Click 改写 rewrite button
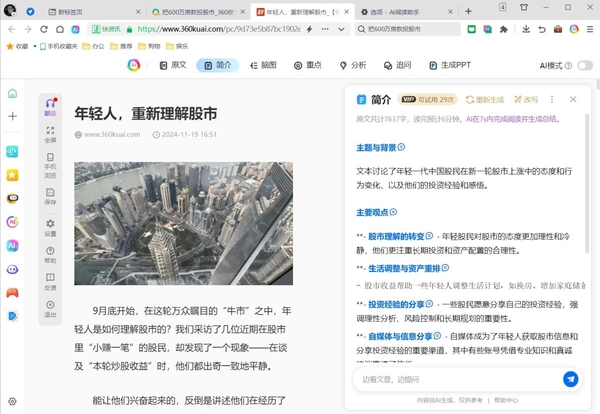The width and height of the screenshot is (600, 414). [x=526, y=99]
